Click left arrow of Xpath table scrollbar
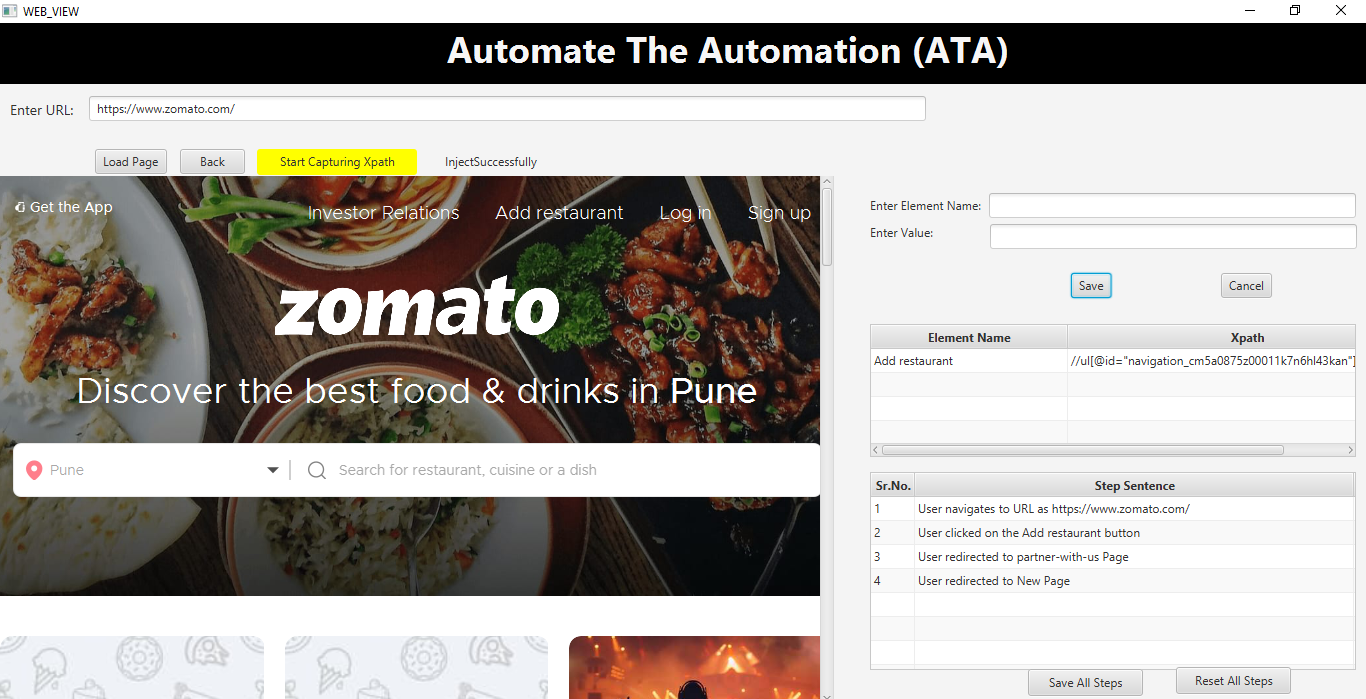 click(x=876, y=450)
